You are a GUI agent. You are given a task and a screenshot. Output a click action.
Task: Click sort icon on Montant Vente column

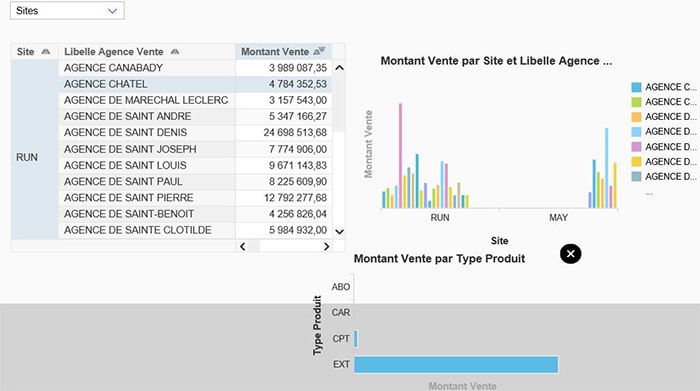pyautogui.click(x=319, y=51)
